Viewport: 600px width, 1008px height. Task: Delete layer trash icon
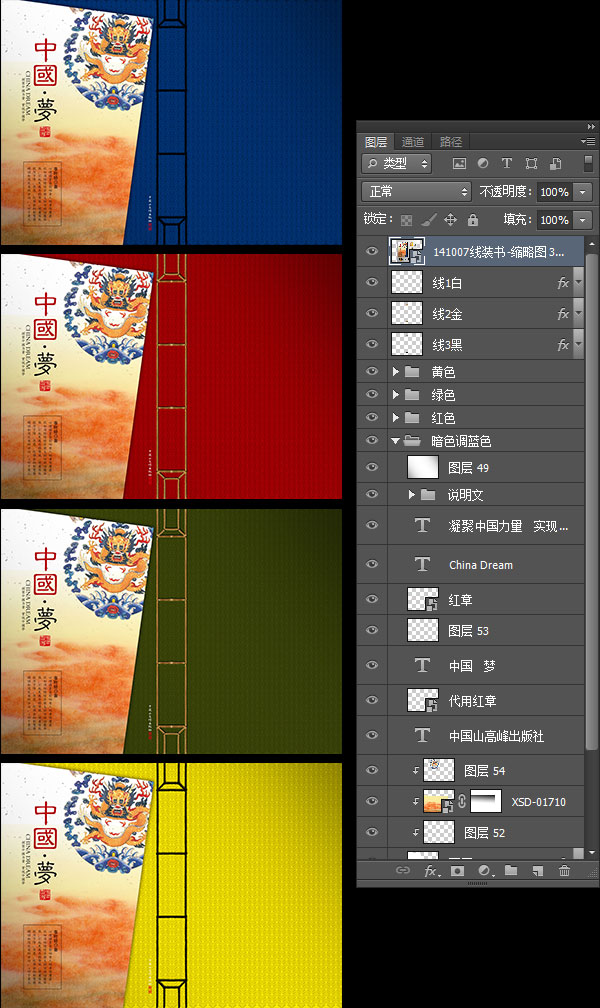click(x=564, y=870)
